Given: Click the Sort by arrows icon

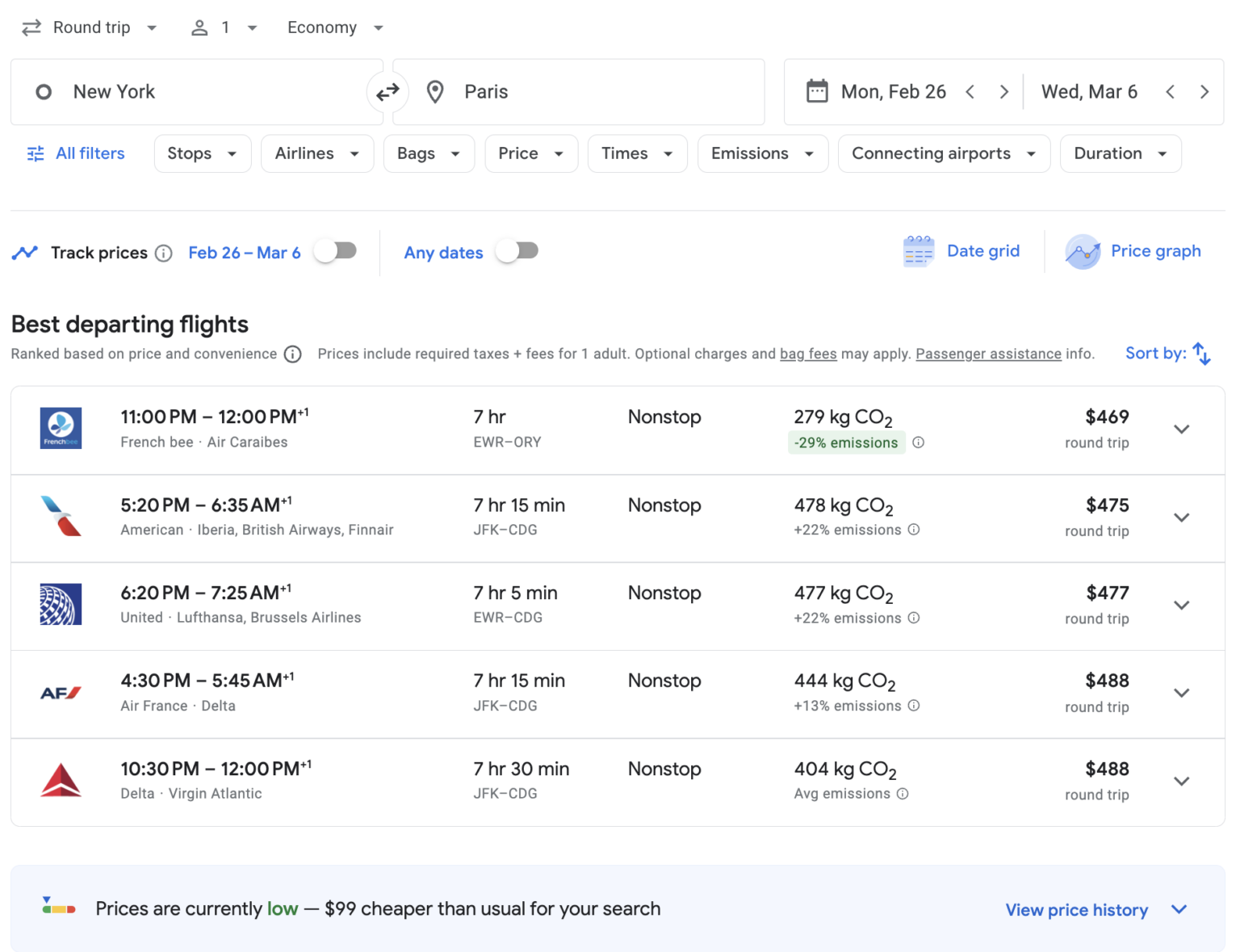Looking at the screenshot, I should pos(1202,353).
